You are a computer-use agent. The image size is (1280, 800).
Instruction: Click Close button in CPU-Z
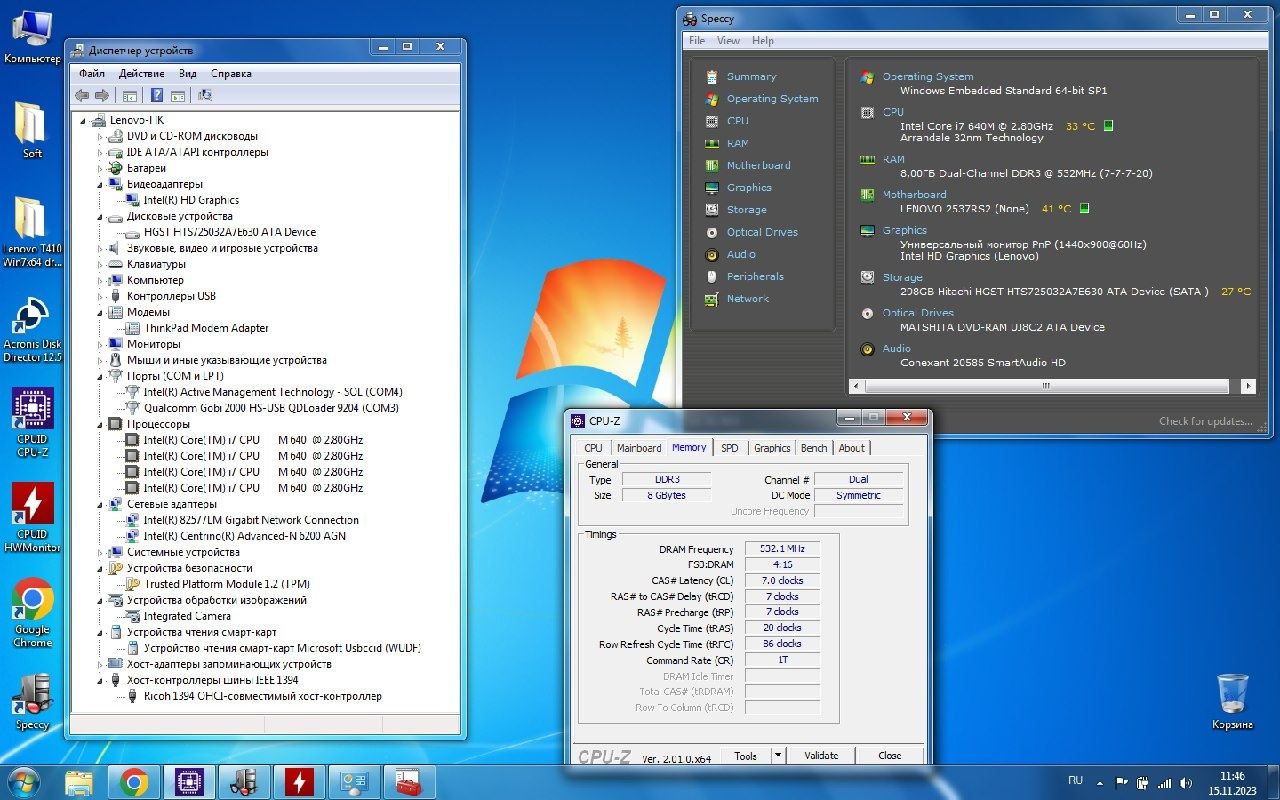(889, 756)
